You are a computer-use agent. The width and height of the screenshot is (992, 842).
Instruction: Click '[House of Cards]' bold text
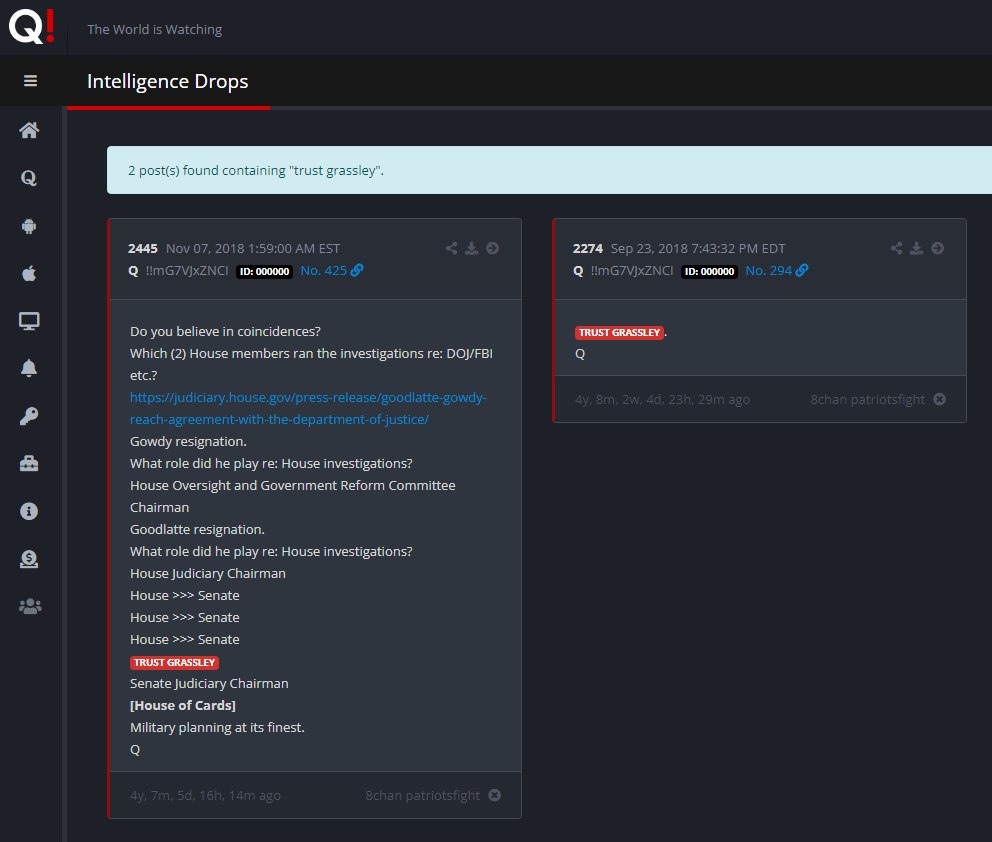[183, 705]
